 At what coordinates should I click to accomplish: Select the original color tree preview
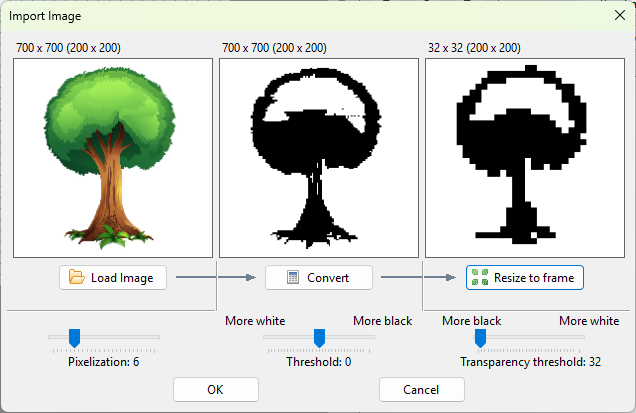pos(113,158)
